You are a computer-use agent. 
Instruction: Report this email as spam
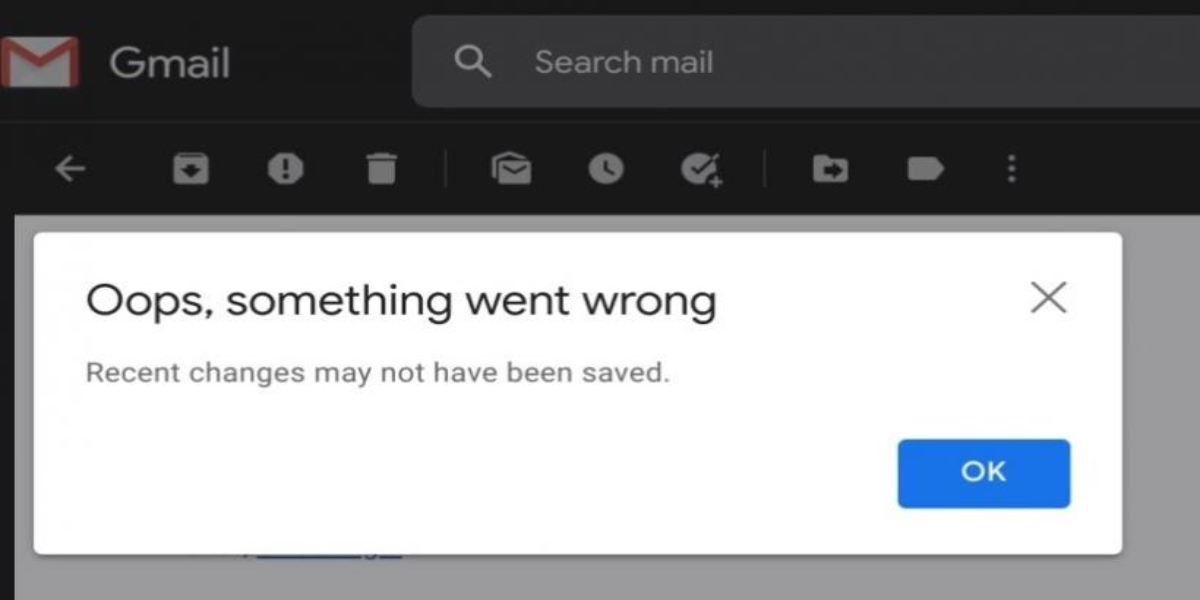[285, 169]
